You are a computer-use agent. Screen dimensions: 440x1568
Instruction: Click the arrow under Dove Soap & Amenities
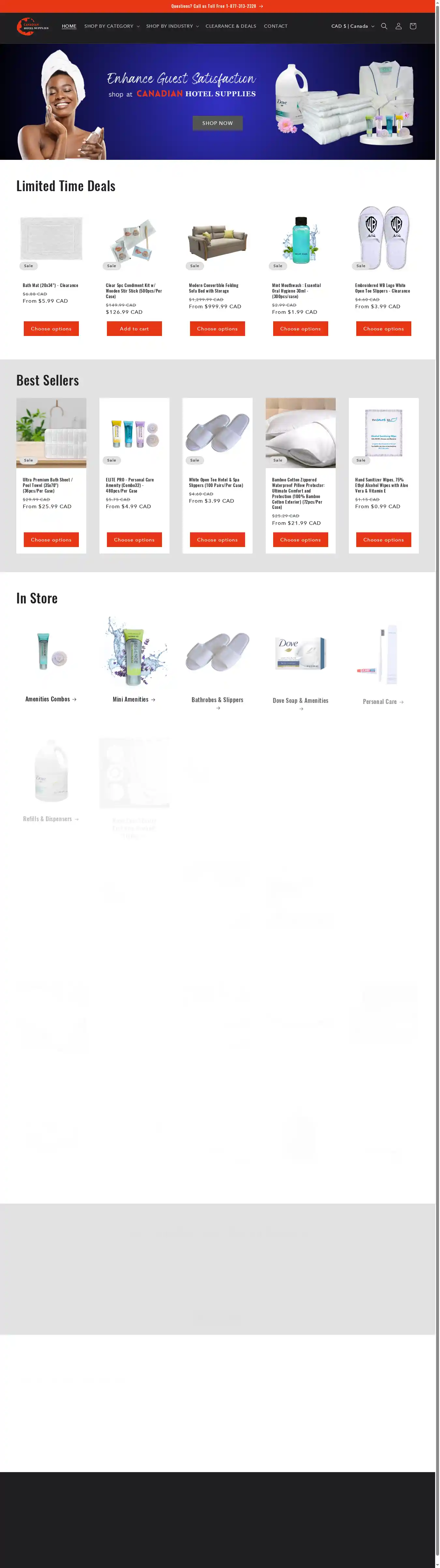coord(301,708)
